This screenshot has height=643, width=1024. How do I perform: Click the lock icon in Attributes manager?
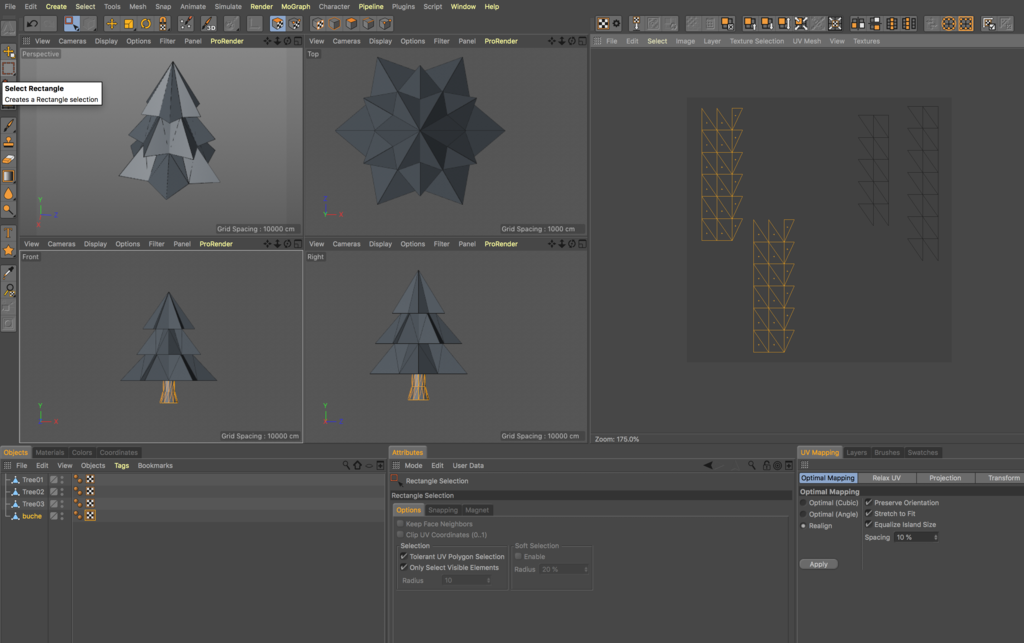[766, 465]
